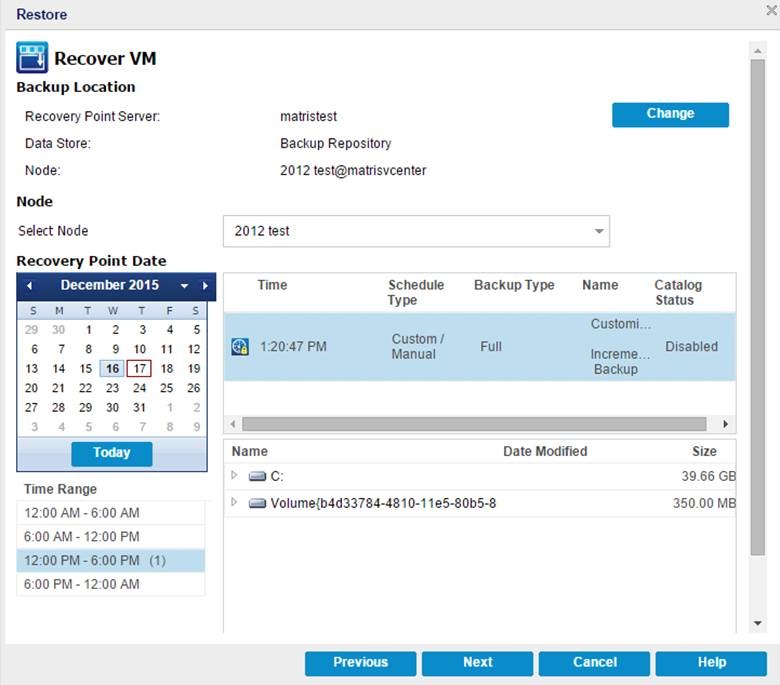
Task: Click the Help button
Action: click(711, 664)
